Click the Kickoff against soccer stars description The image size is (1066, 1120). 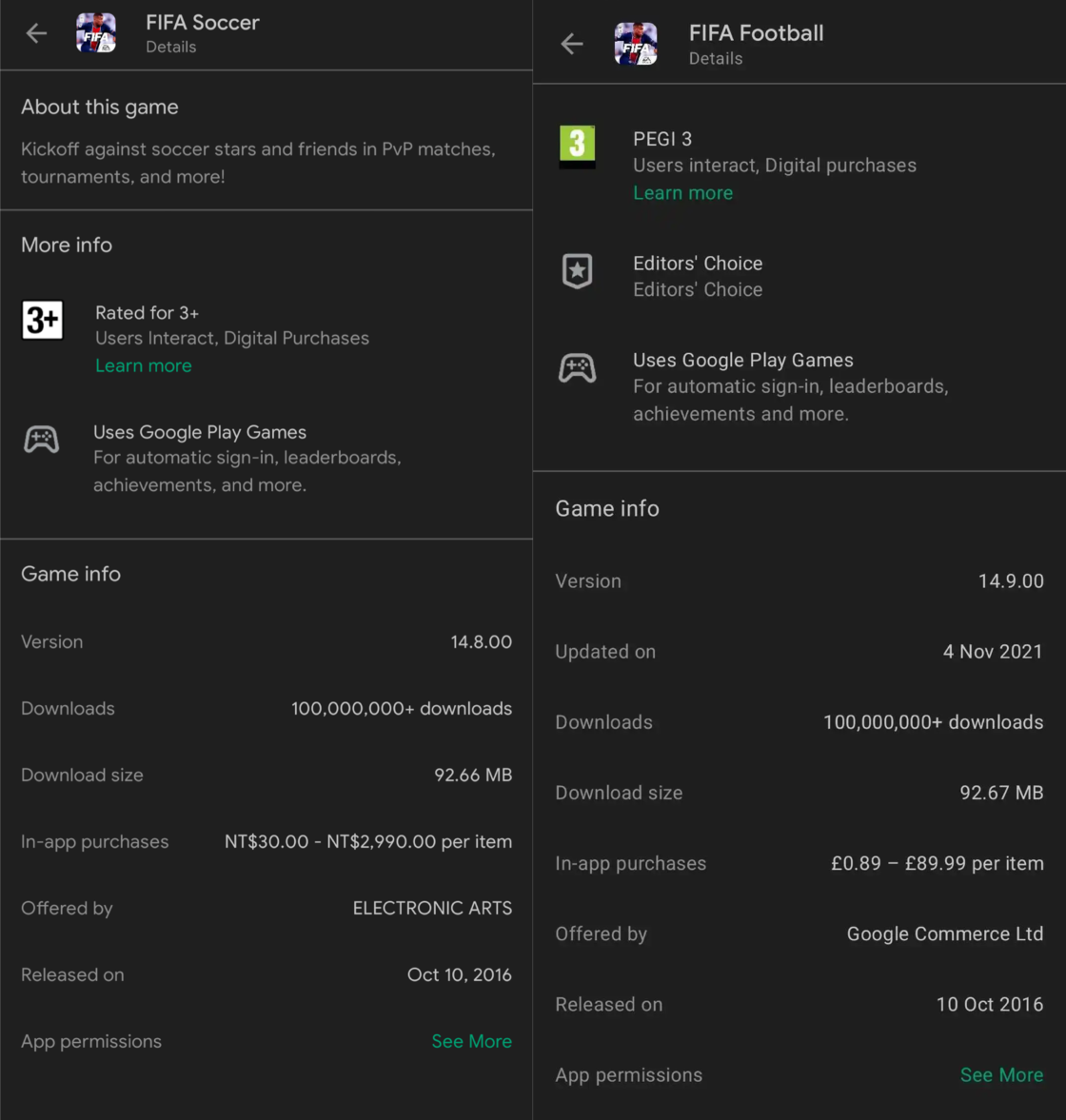point(258,163)
